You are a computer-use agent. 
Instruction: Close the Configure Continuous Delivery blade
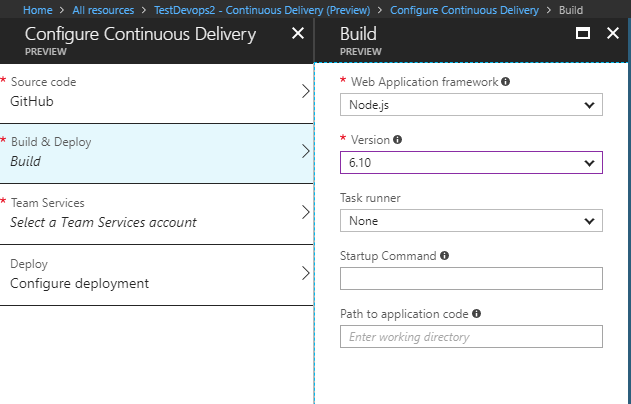tap(298, 33)
